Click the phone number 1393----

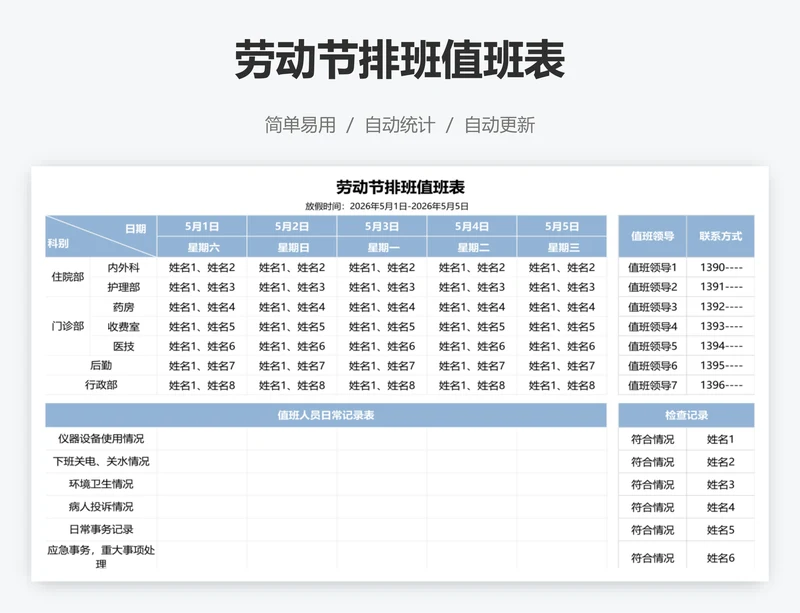[720, 327]
